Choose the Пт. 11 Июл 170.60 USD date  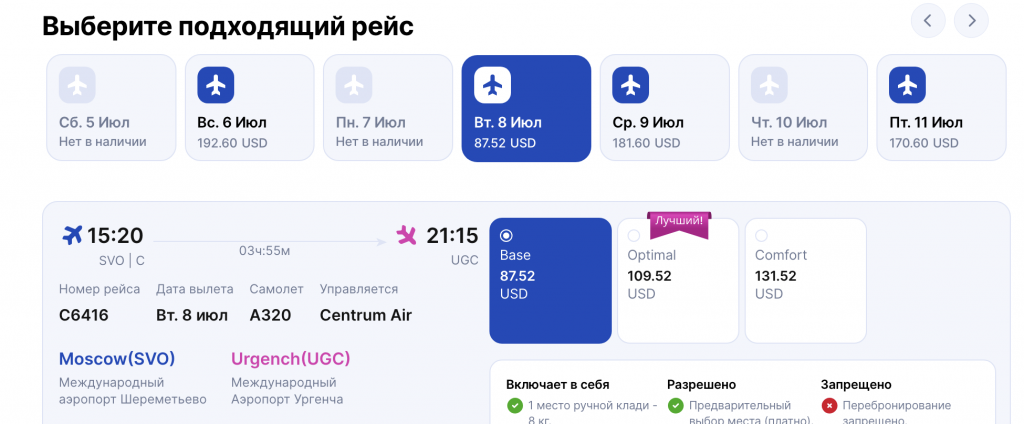[x=941, y=108]
